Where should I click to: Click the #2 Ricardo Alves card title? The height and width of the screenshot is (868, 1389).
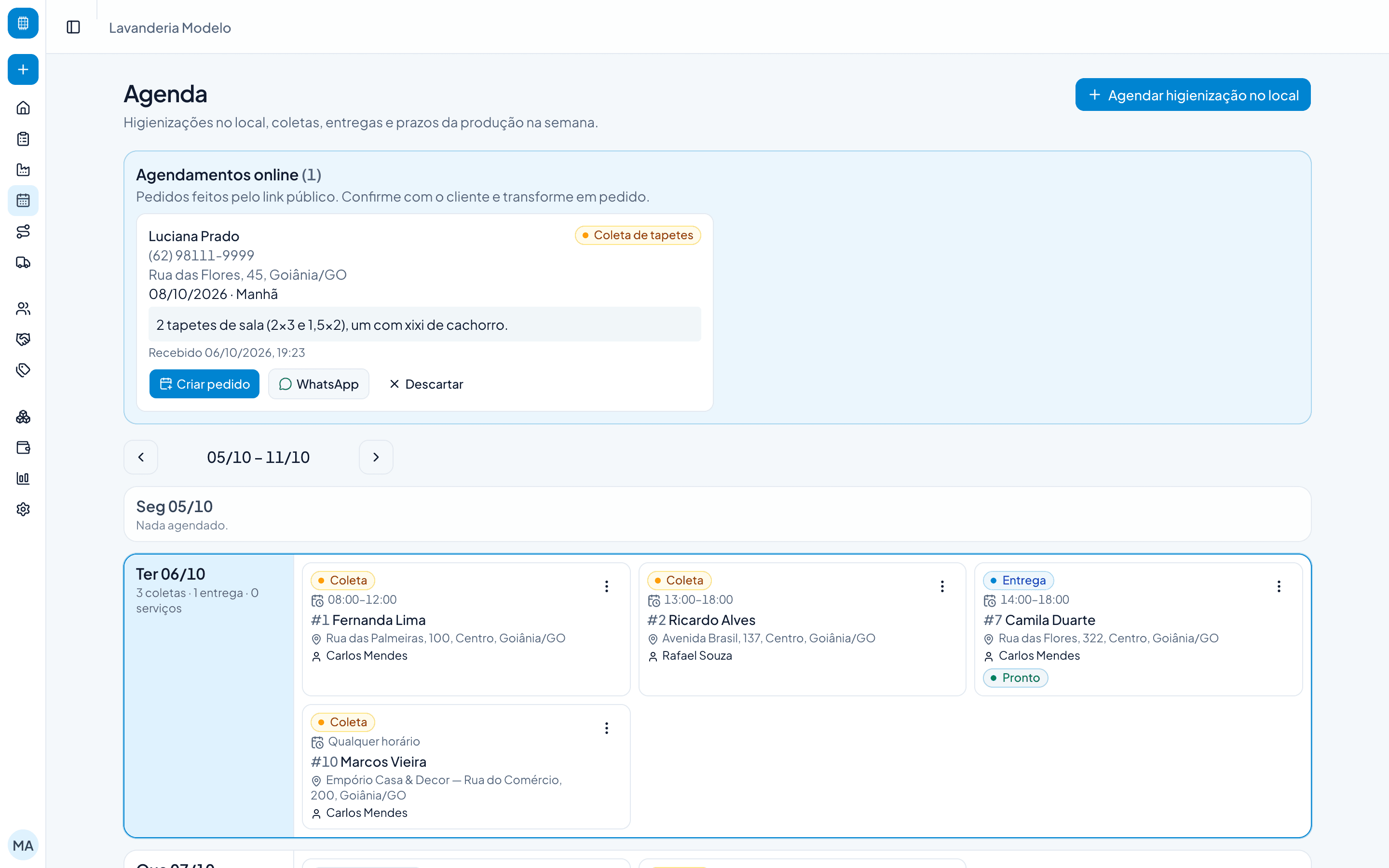[x=701, y=620]
